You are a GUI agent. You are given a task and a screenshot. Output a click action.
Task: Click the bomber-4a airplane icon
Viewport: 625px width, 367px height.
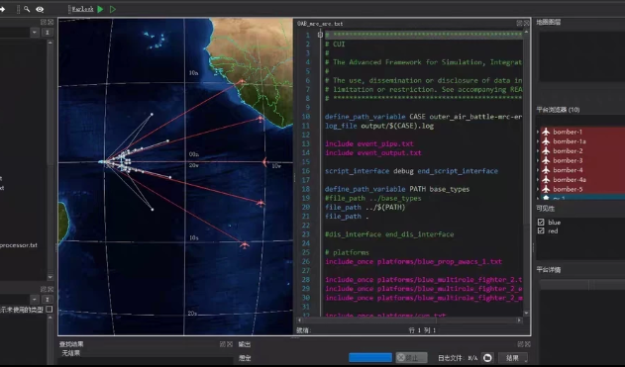[546, 180]
